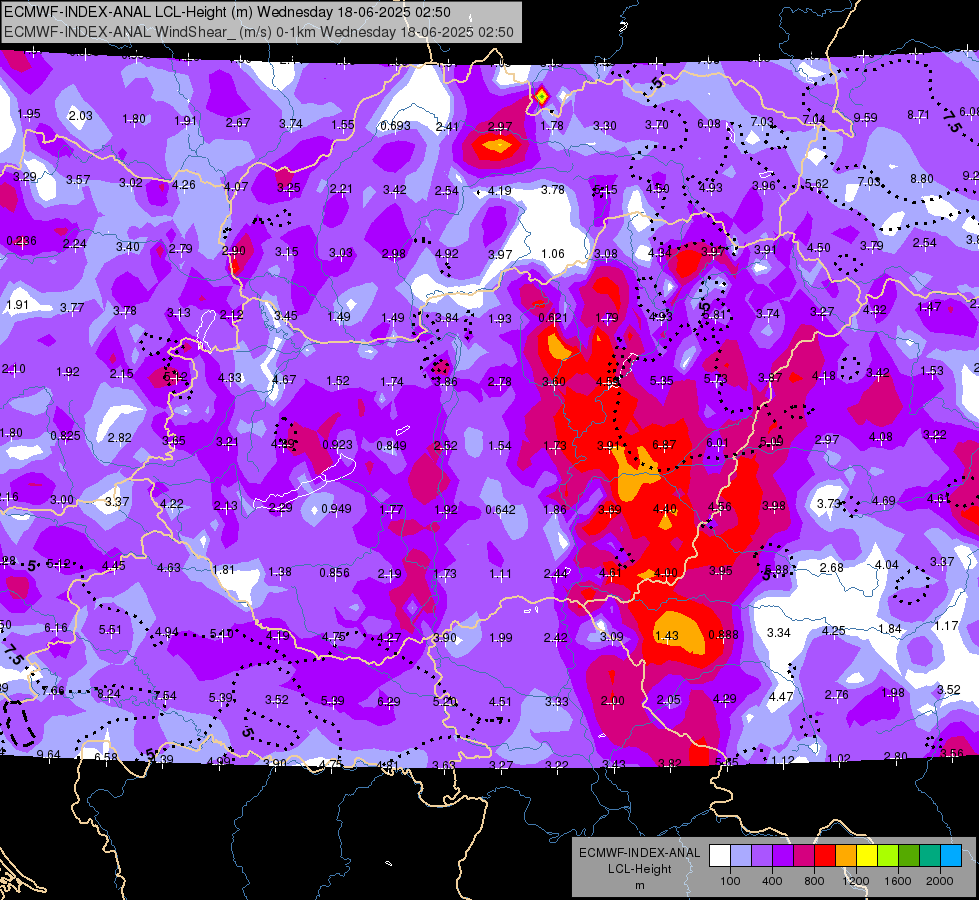Click wind shear value 0.621

(553, 318)
